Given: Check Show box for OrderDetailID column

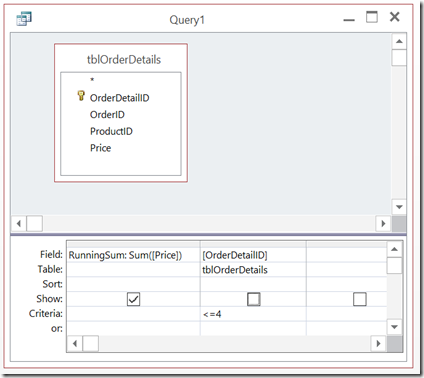Looking at the screenshot, I should coord(254,299).
